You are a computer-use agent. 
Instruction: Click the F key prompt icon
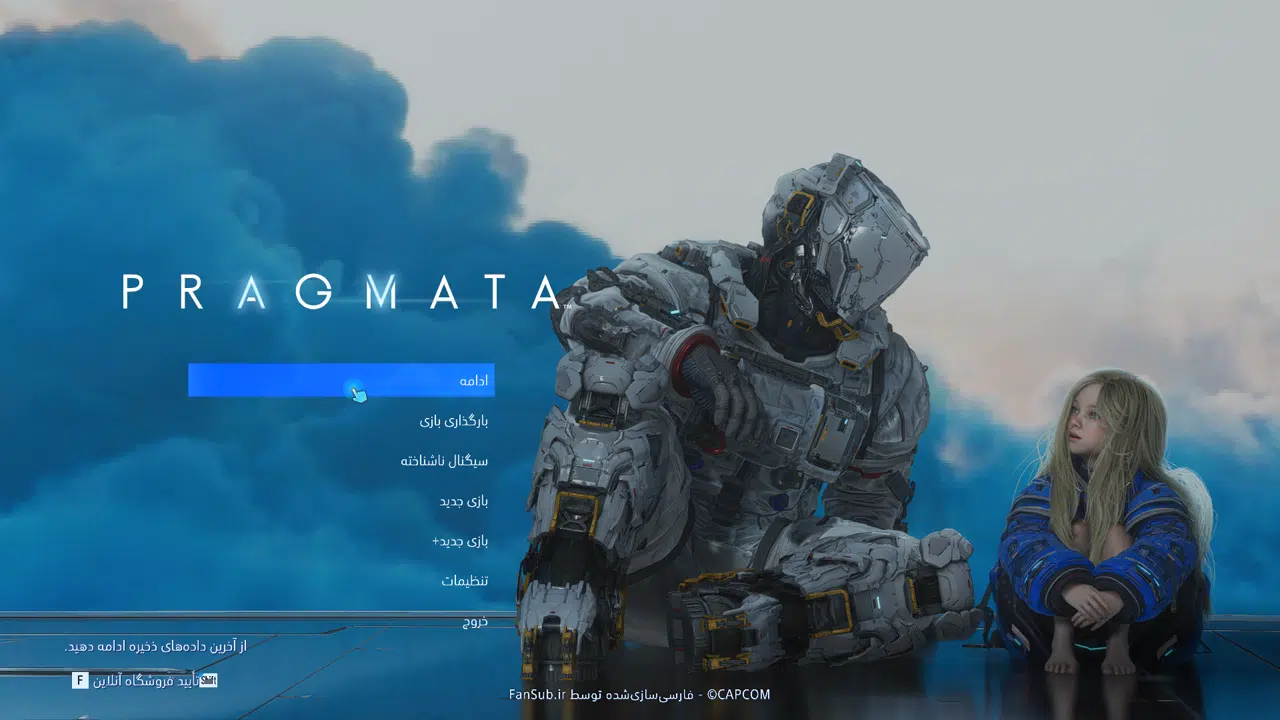(x=80, y=681)
